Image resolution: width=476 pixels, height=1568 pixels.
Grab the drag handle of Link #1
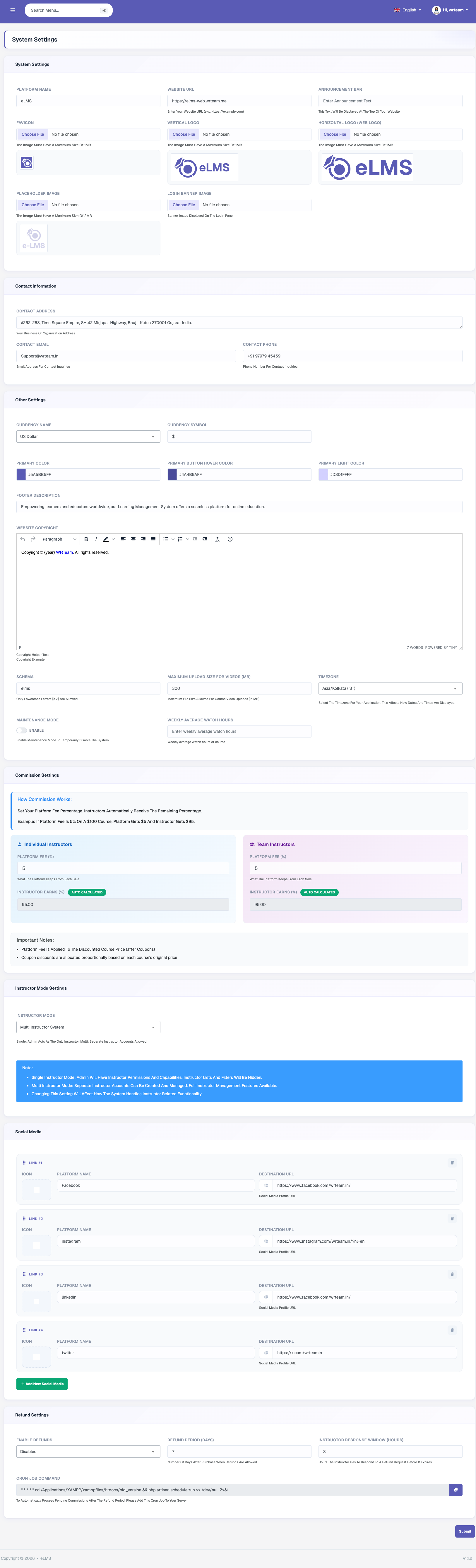coord(24,1163)
